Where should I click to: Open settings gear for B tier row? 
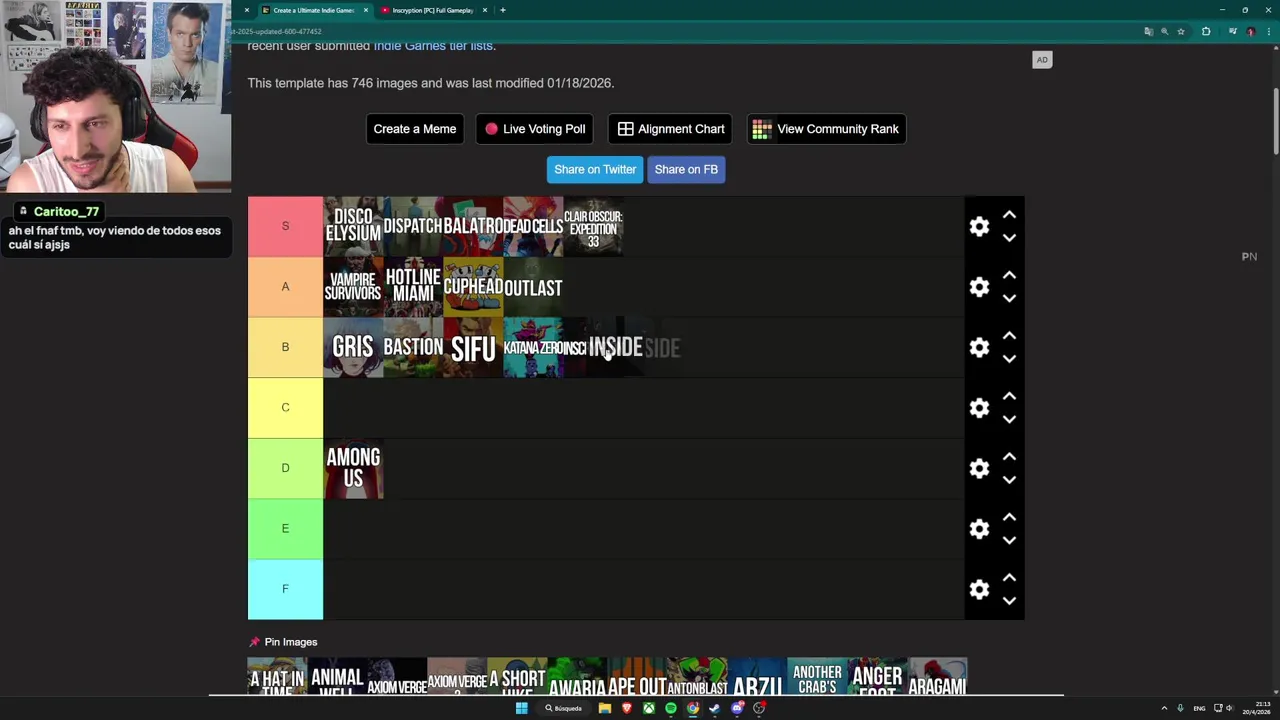(979, 347)
